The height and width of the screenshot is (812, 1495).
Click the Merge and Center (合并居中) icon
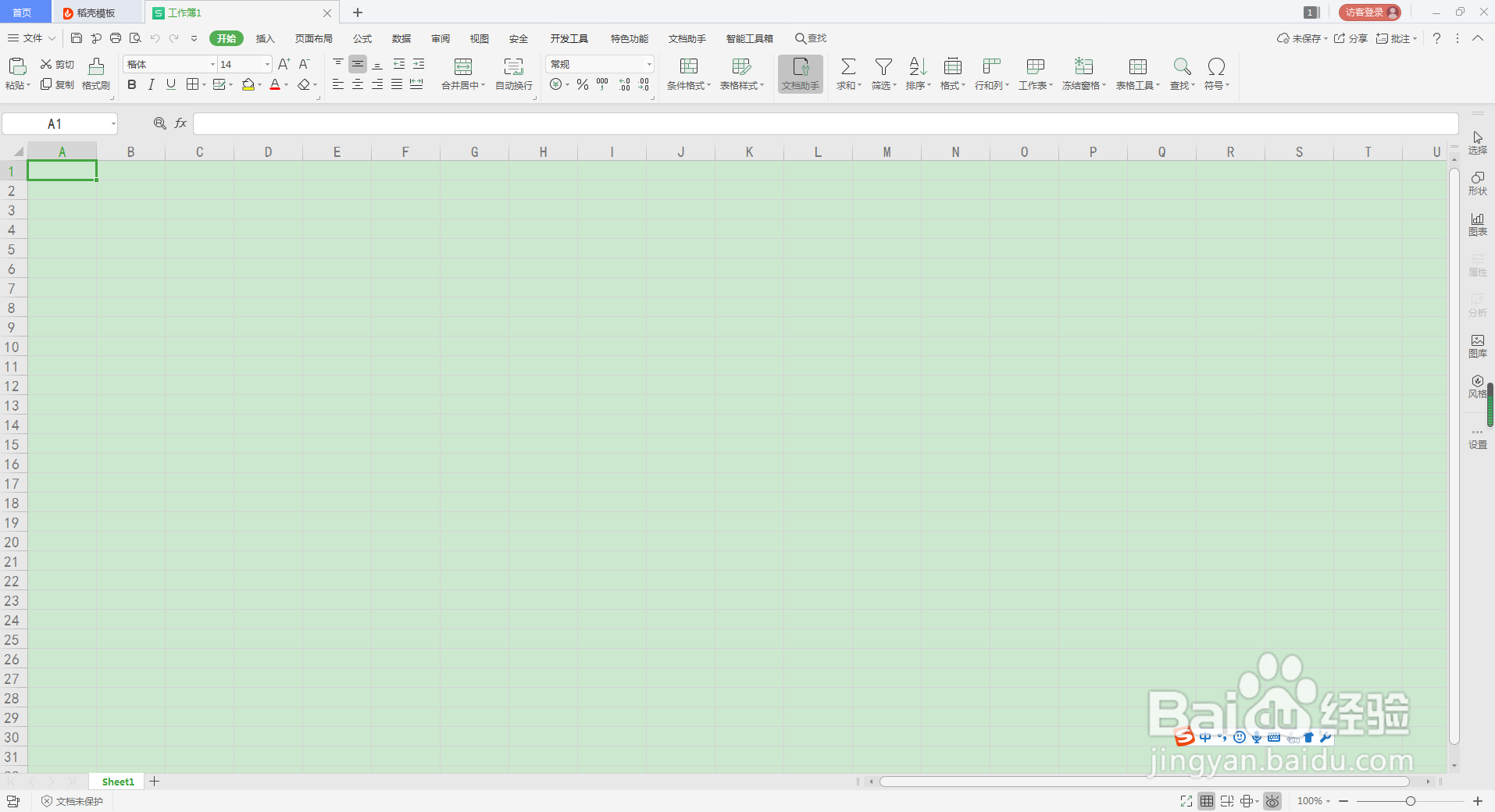click(462, 66)
